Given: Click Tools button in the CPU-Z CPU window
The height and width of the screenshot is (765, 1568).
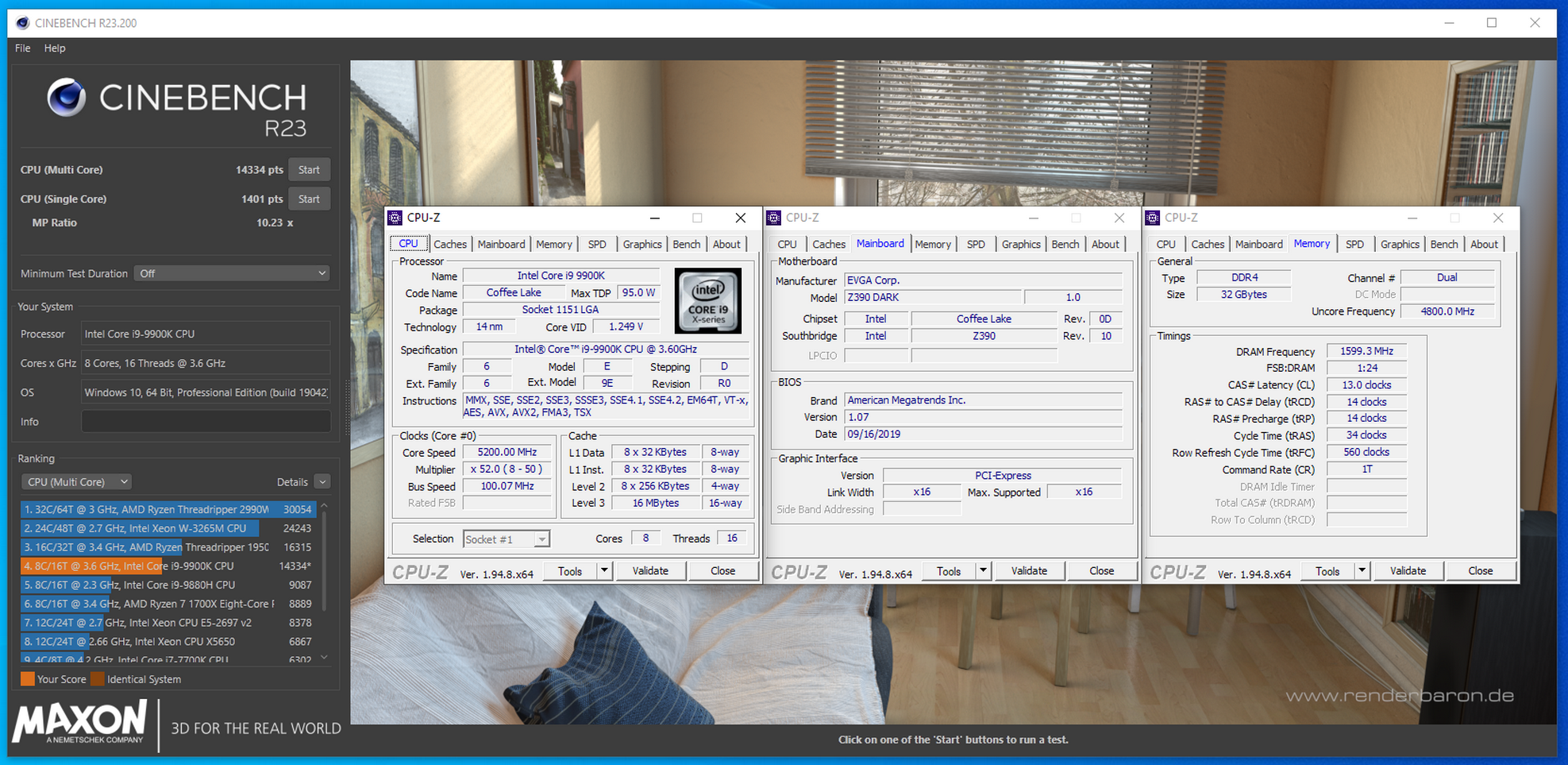Looking at the screenshot, I should [x=570, y=571].
